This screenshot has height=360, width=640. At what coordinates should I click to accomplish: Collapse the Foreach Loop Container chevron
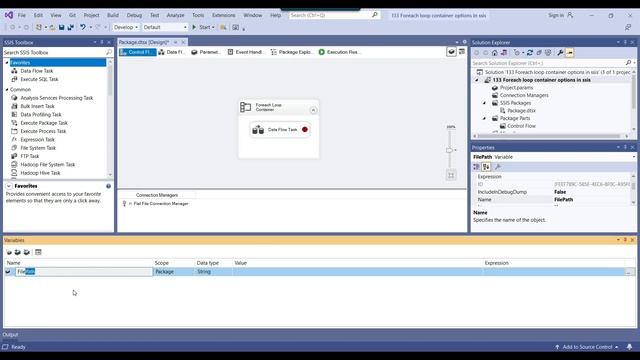[x=313, y=110]
